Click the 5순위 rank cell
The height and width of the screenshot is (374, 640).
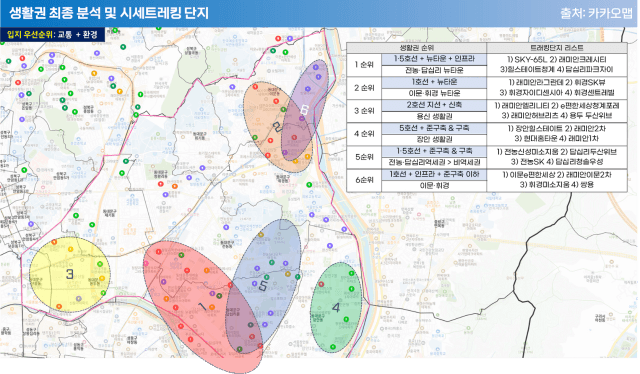(364, 157)
